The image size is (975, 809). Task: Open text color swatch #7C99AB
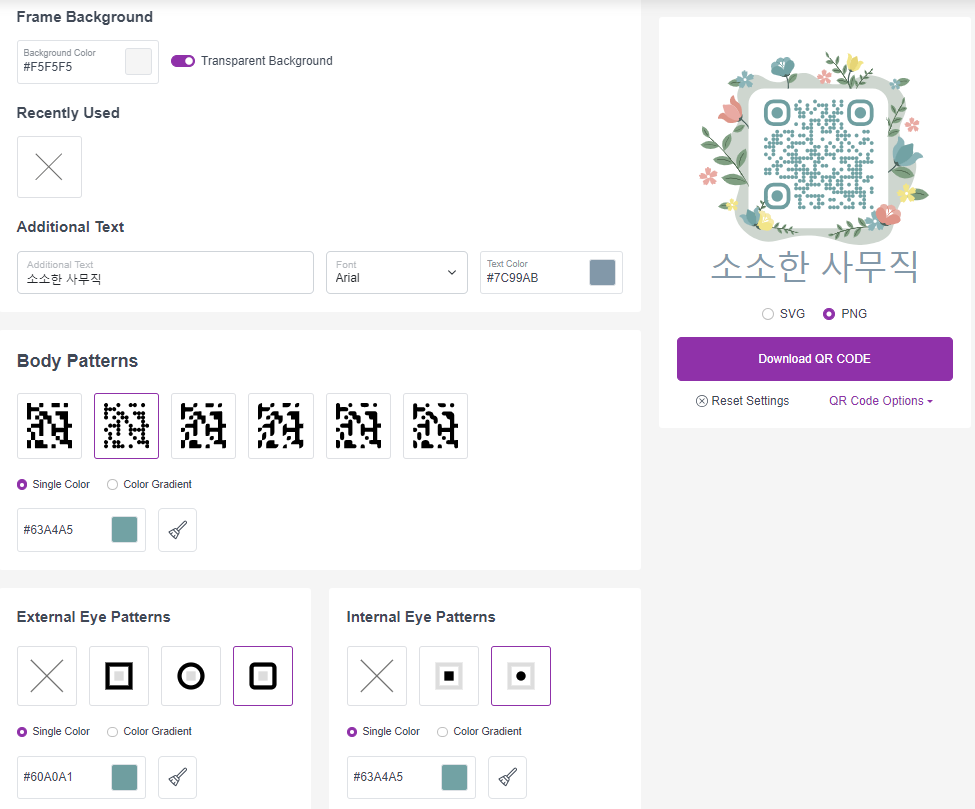(x=602, y=272)
